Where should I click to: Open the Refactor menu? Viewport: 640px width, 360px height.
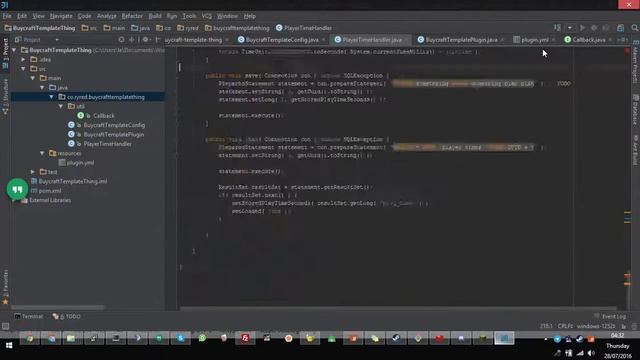point(132,16)
